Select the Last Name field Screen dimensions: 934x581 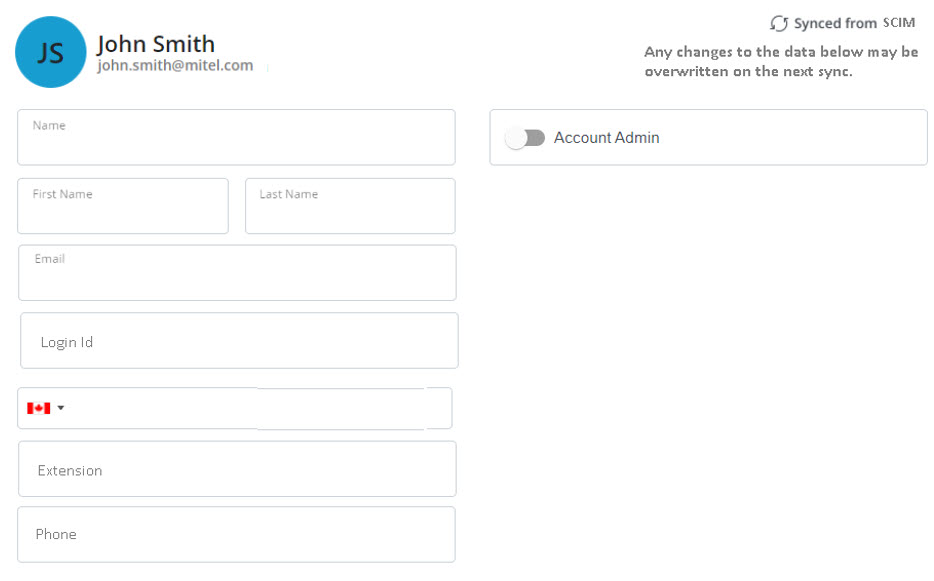(349, 214)
